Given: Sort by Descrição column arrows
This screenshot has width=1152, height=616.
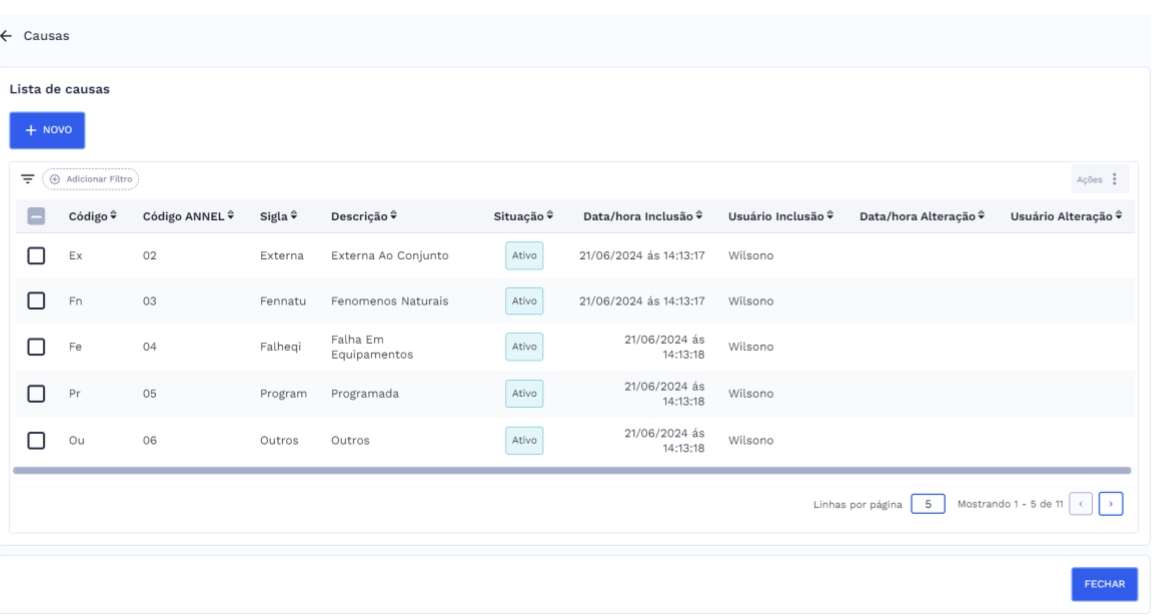Looking at the screenshot, I should (x=393, y=216).
